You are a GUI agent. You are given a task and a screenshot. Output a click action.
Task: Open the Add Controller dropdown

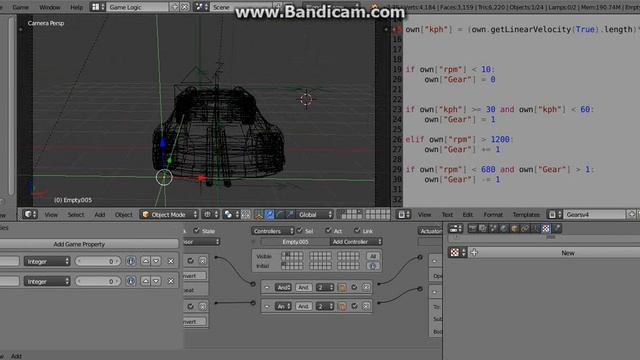(x=356, y=242)
